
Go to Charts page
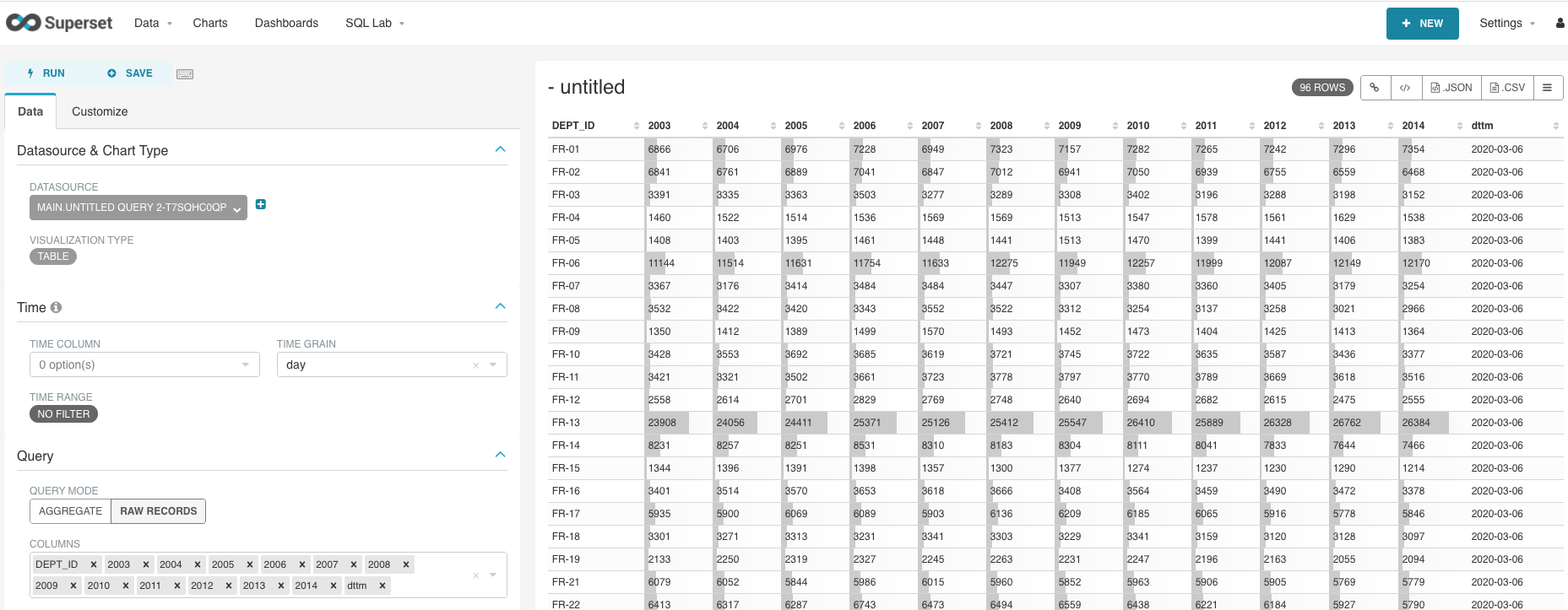[x=210, y=23]
